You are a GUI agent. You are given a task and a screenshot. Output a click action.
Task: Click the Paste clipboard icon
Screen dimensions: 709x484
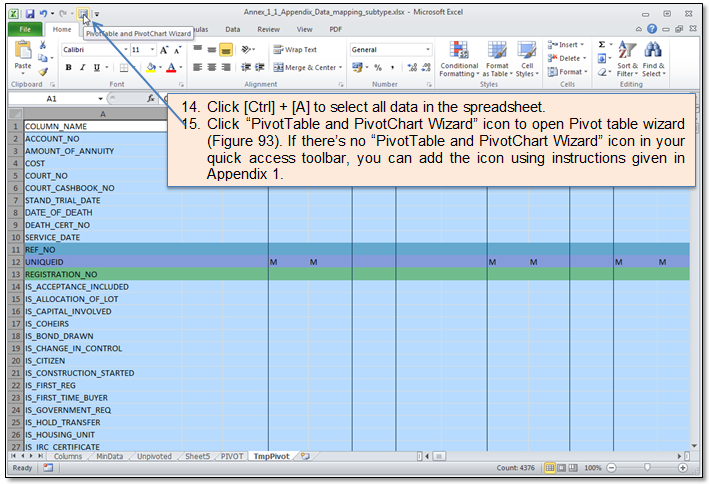pyautogui.click(x=23, y=58)
